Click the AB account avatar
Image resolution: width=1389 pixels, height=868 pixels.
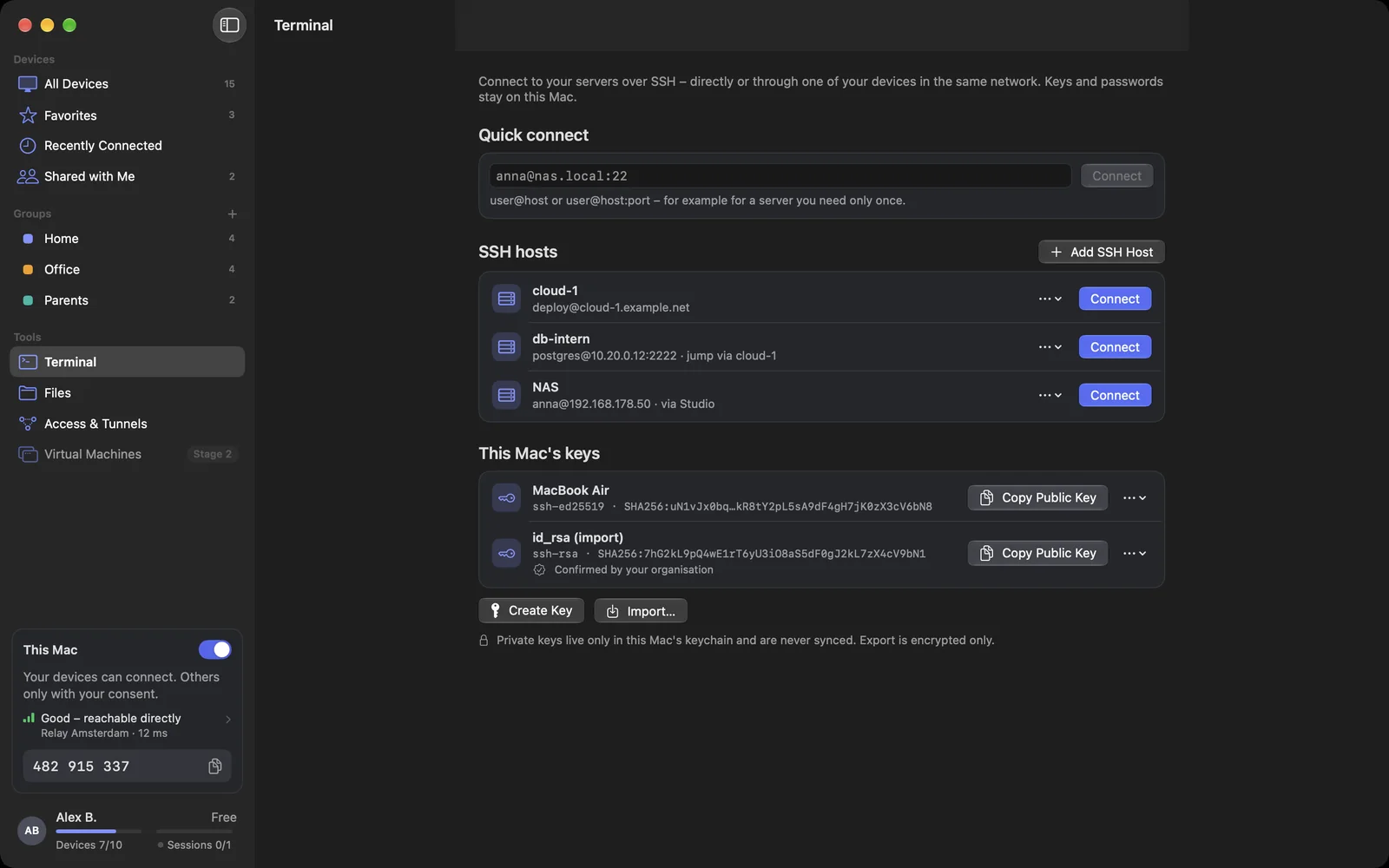click(31, 831)
